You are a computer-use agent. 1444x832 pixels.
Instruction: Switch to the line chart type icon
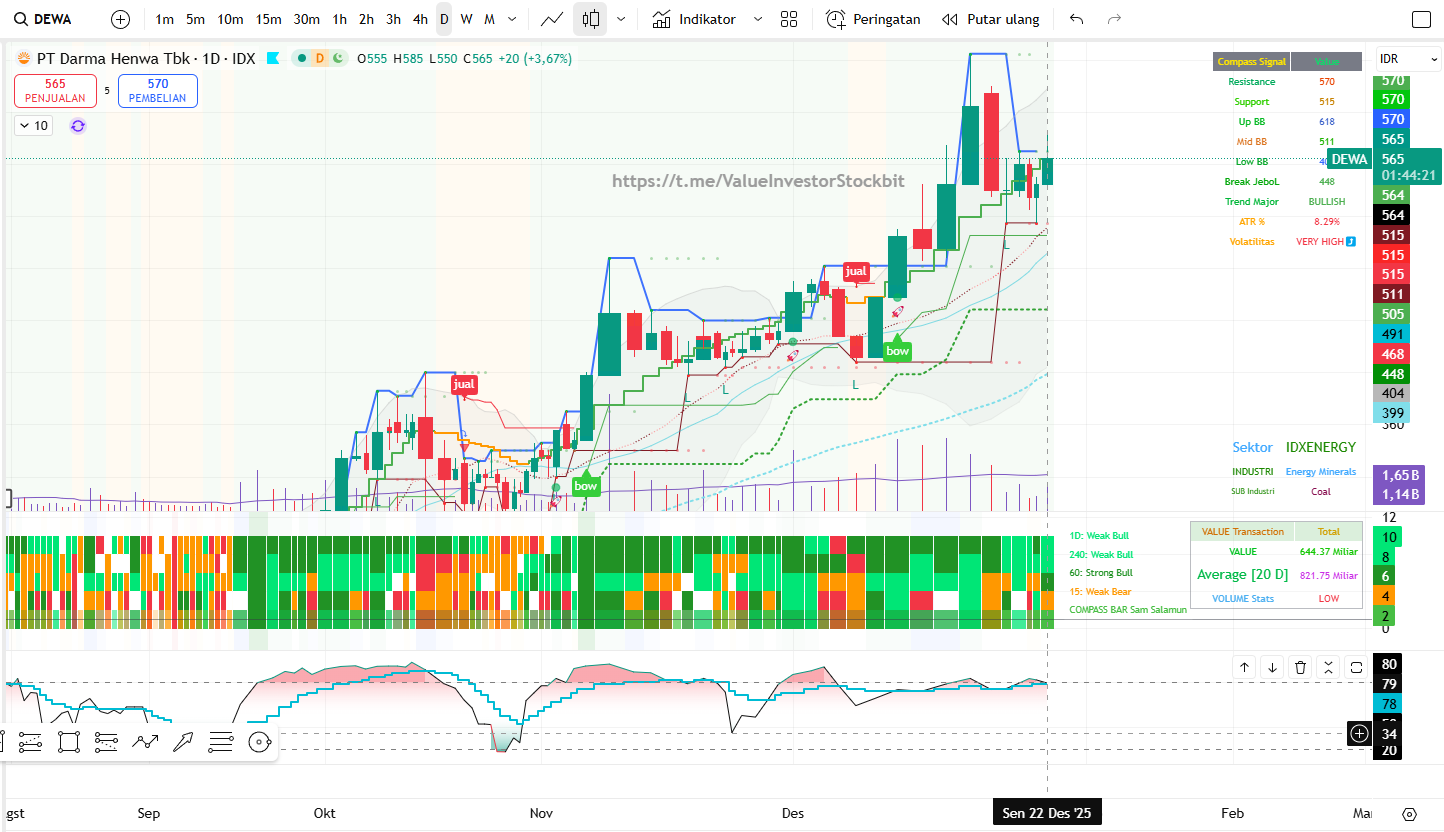pos(551,19)
